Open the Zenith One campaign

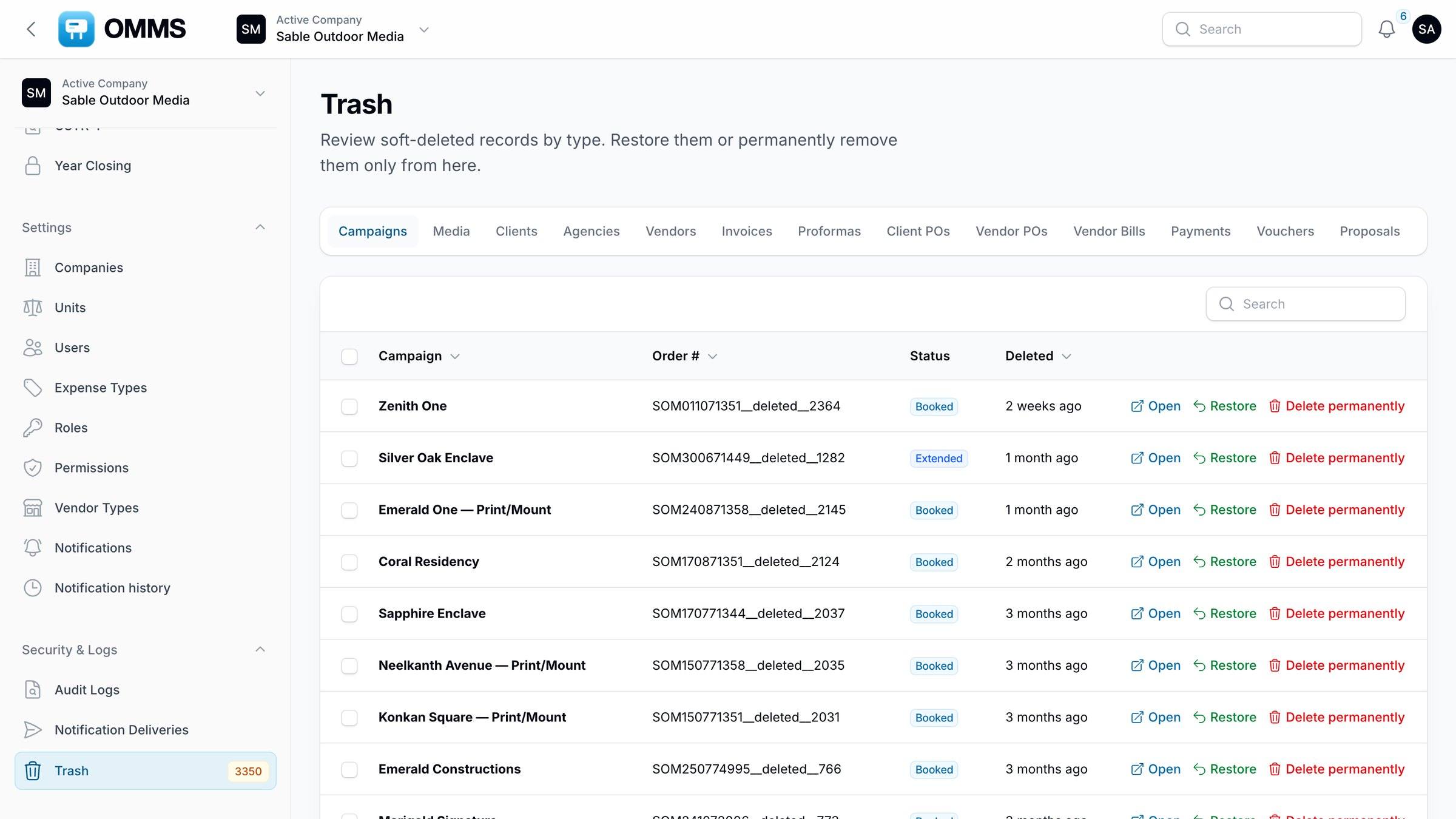point(1156,406)
